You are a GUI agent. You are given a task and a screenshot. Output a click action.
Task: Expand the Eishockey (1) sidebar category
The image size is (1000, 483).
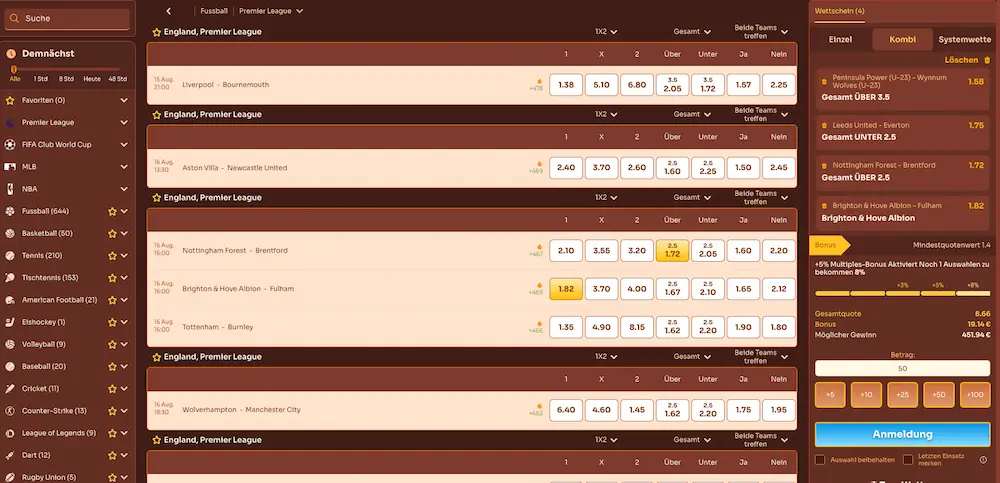(124, 322)
